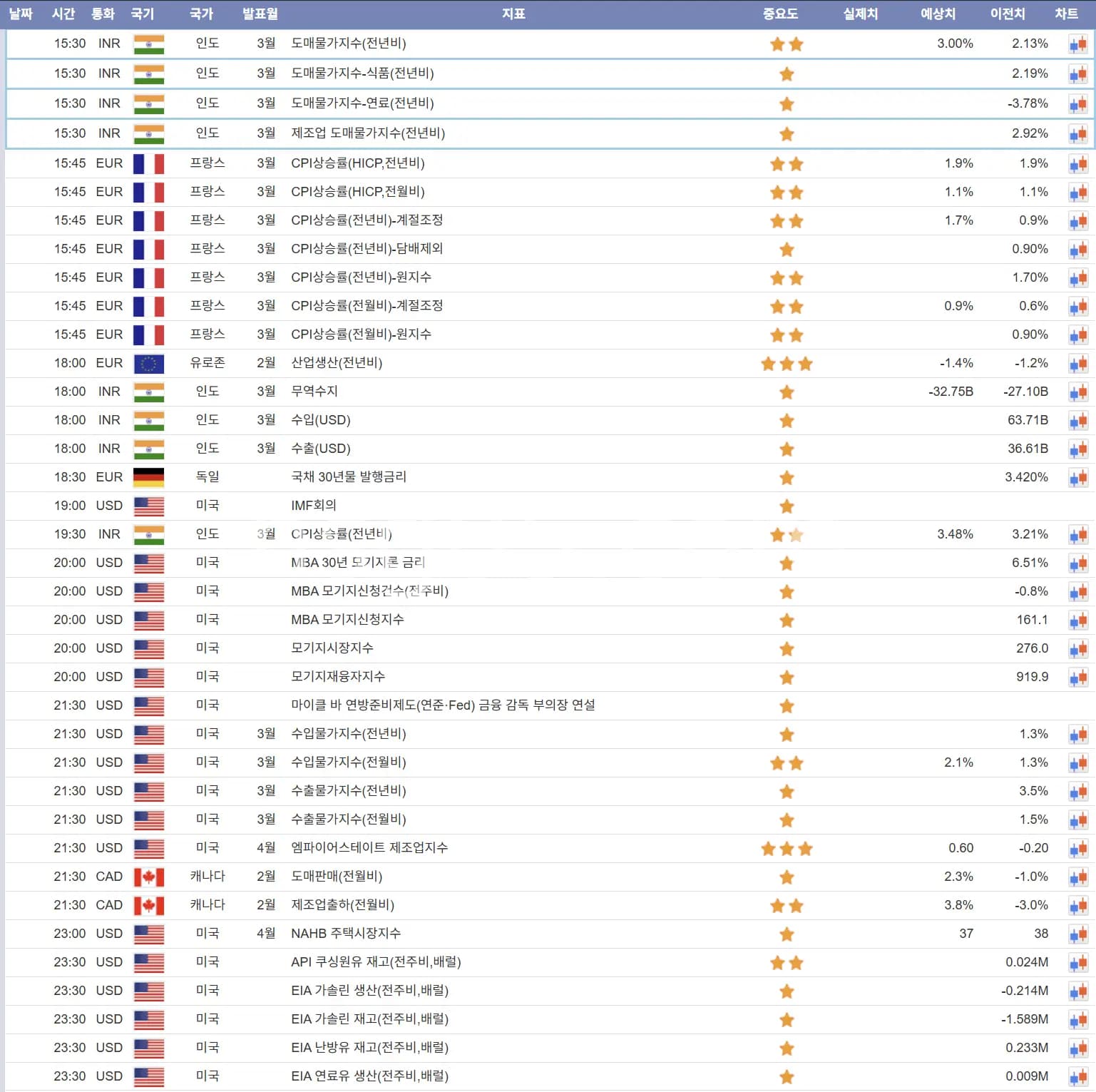Sort by 중요도 column header

[780, 14]
